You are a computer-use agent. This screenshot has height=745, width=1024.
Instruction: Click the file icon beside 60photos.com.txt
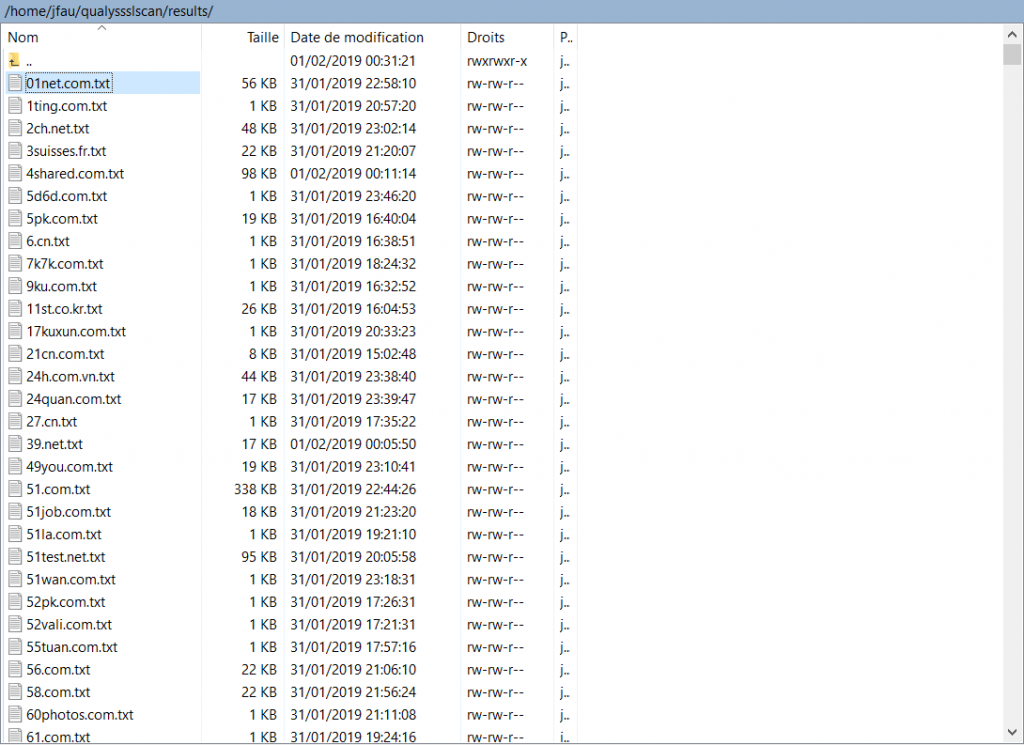tap(14, 715)
